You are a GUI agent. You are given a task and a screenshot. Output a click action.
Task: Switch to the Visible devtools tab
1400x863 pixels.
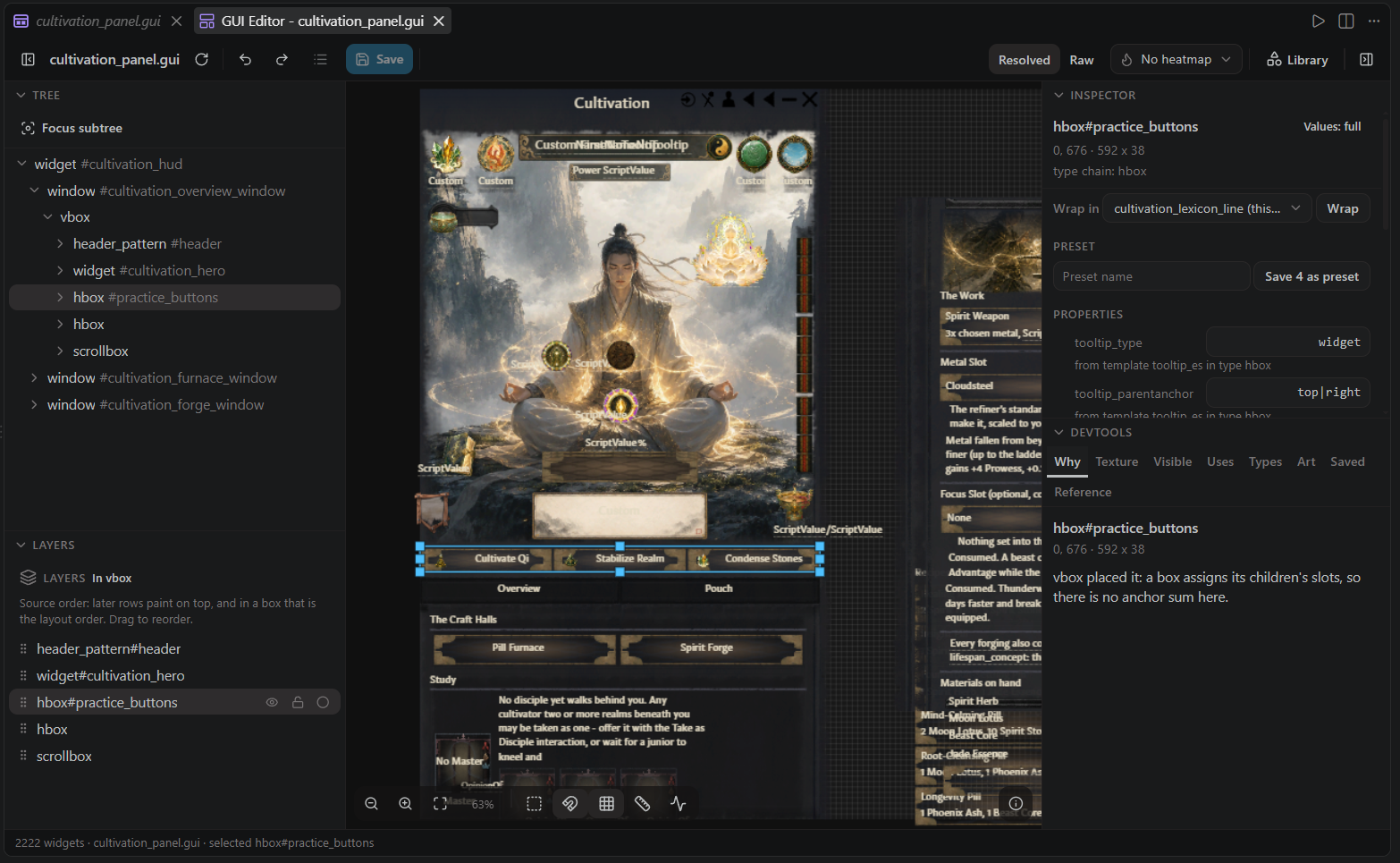point(1172,461)
